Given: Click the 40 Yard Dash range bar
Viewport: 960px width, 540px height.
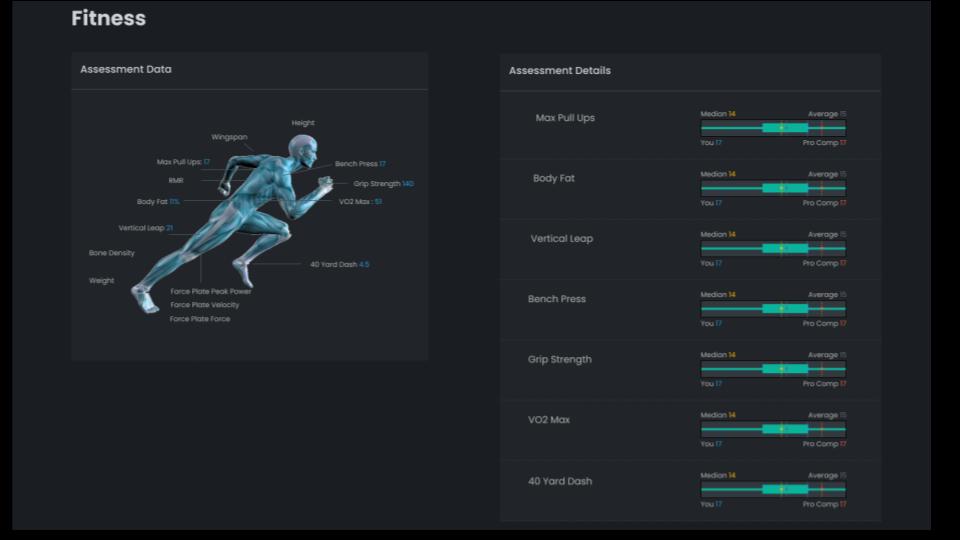Looking at the screenshot, I should coord(773,489).
